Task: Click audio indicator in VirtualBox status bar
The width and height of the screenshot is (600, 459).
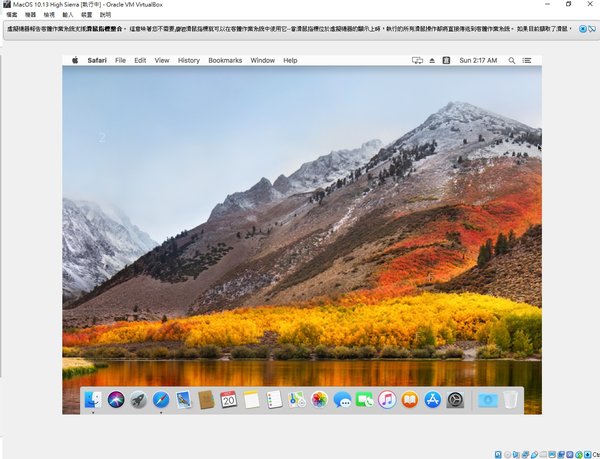Action: (x=515, y=454)
